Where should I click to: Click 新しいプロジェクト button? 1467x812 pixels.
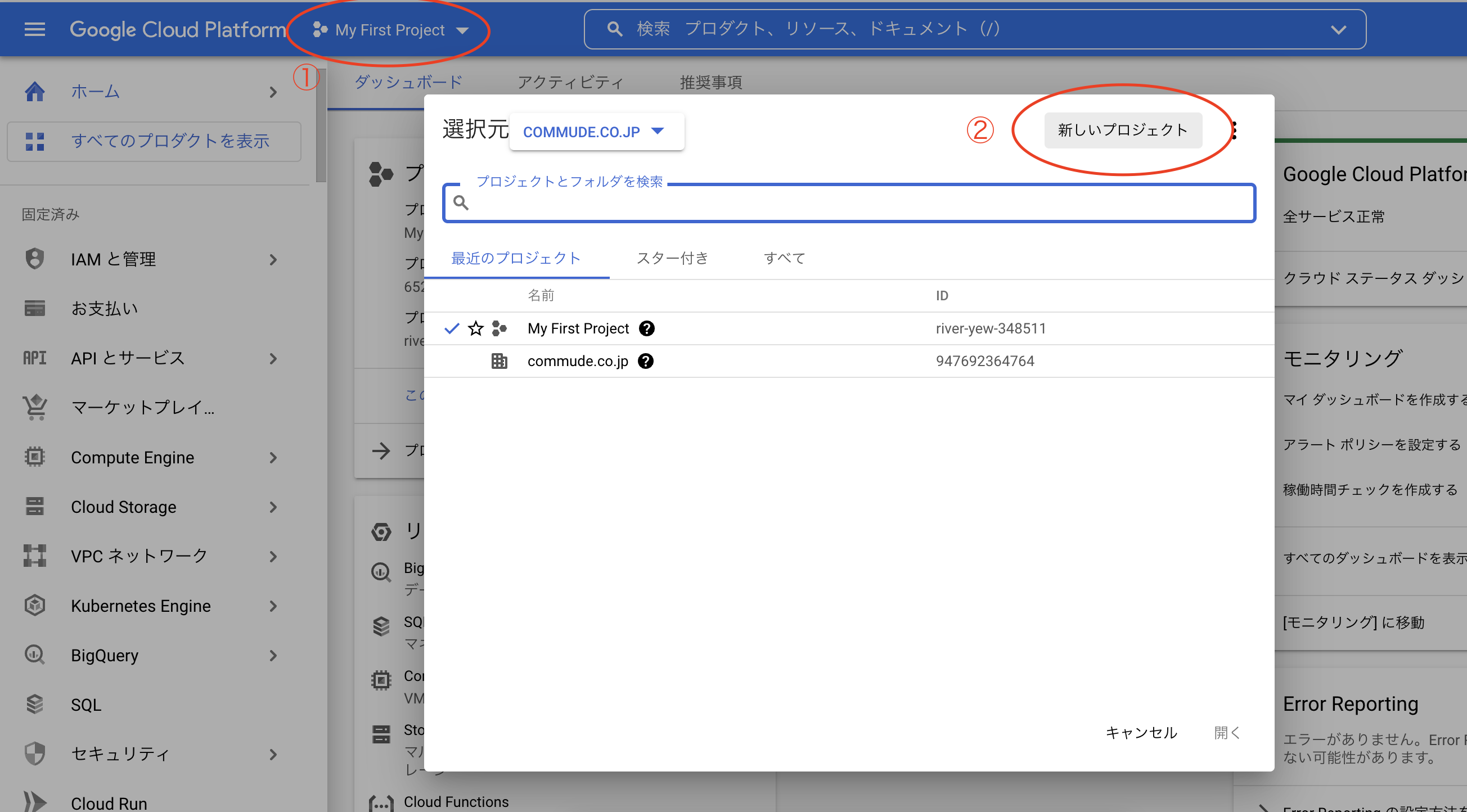[1123, 130]
